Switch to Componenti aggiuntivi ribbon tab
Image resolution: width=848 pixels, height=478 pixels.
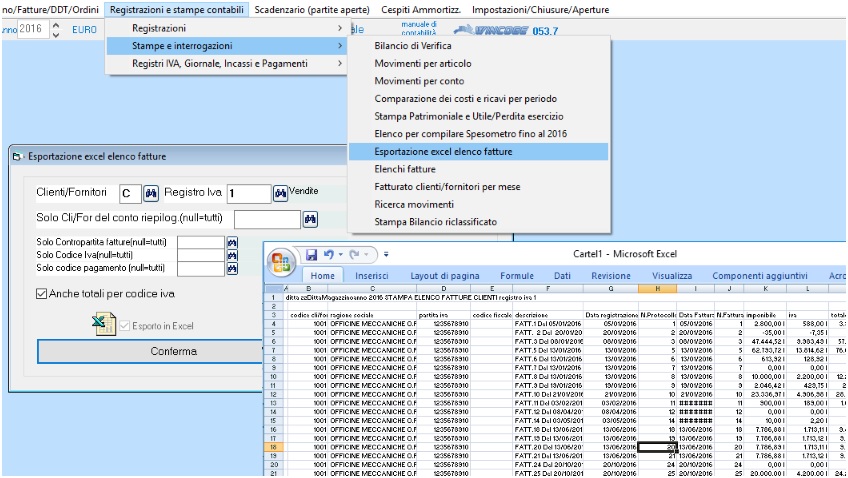(x=759, y=276)
